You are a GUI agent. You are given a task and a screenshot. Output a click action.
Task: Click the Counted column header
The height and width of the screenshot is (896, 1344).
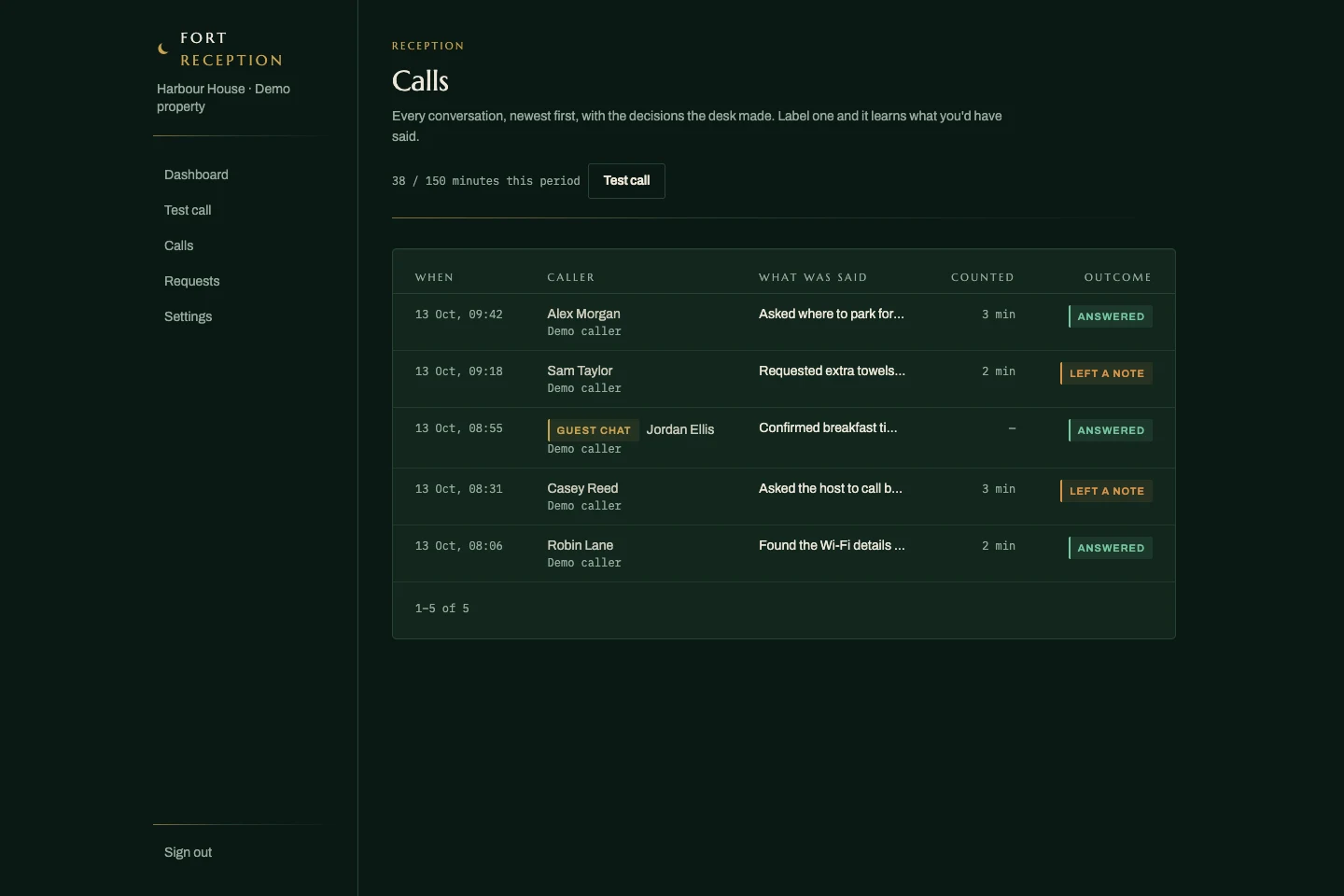click(x=983, y=277)
